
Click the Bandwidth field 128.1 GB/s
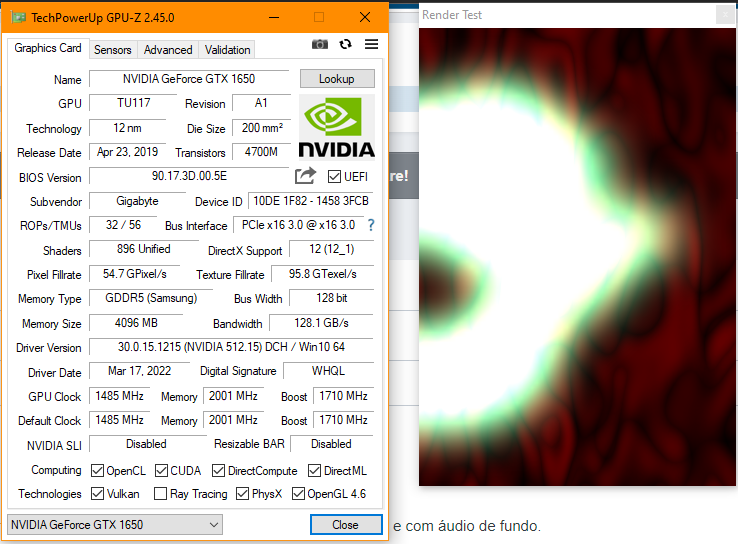321,323
